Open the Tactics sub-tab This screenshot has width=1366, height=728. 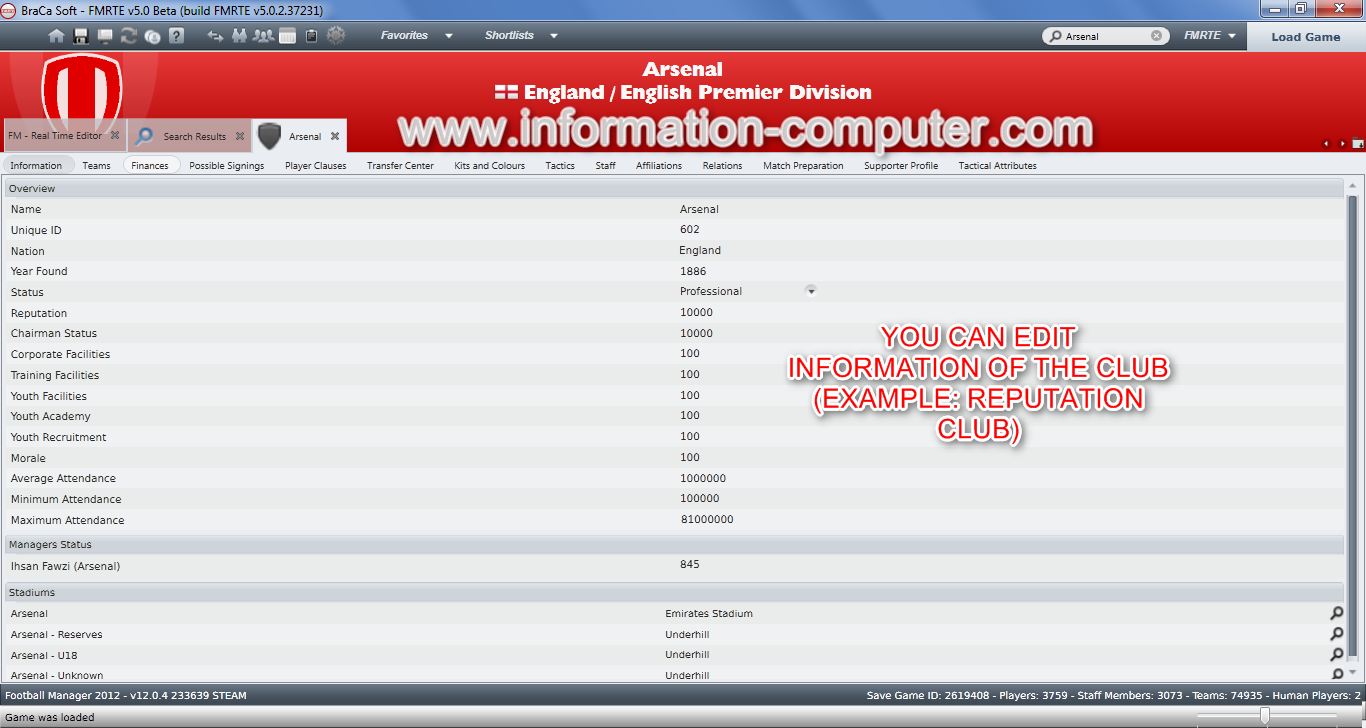pos(560,165)
